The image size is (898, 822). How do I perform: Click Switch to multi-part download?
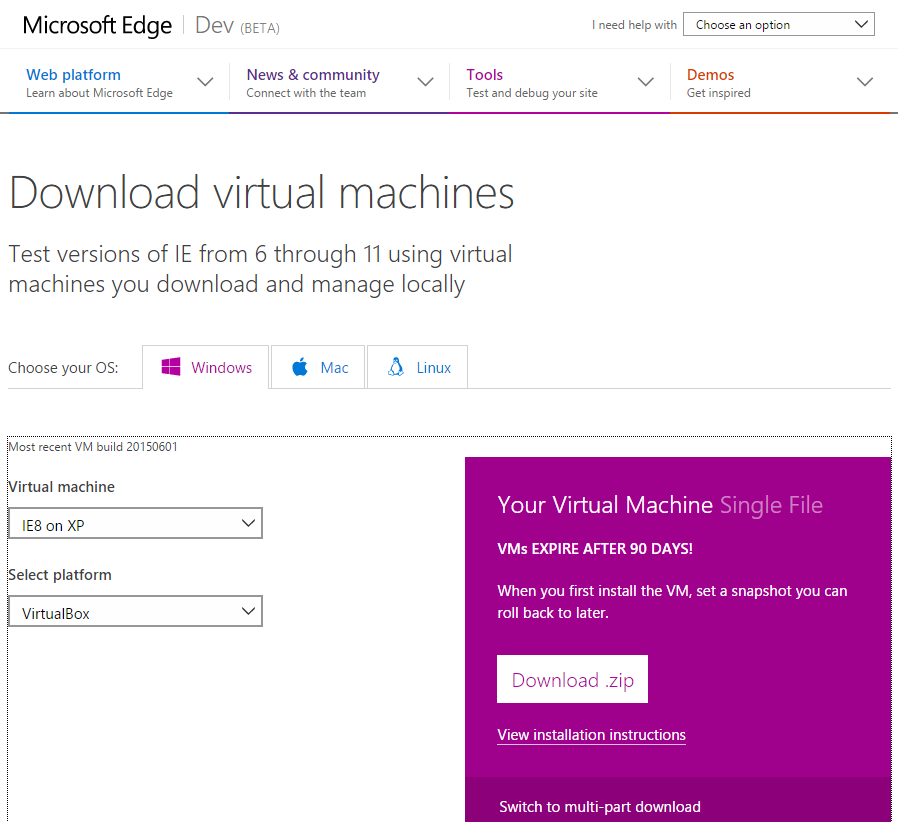[600, 807]
